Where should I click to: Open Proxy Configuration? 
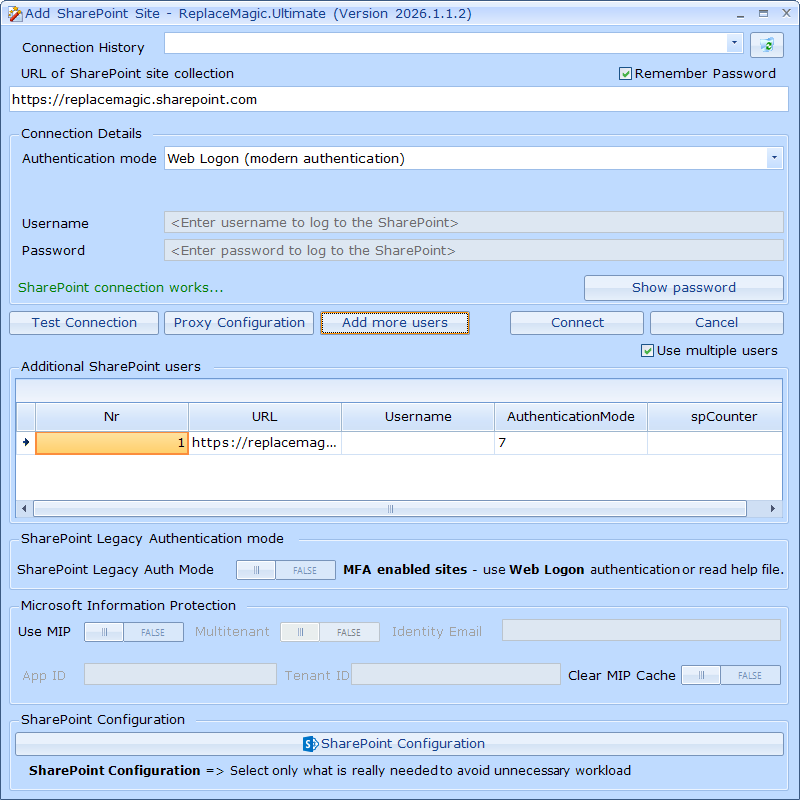coord(239,323)
